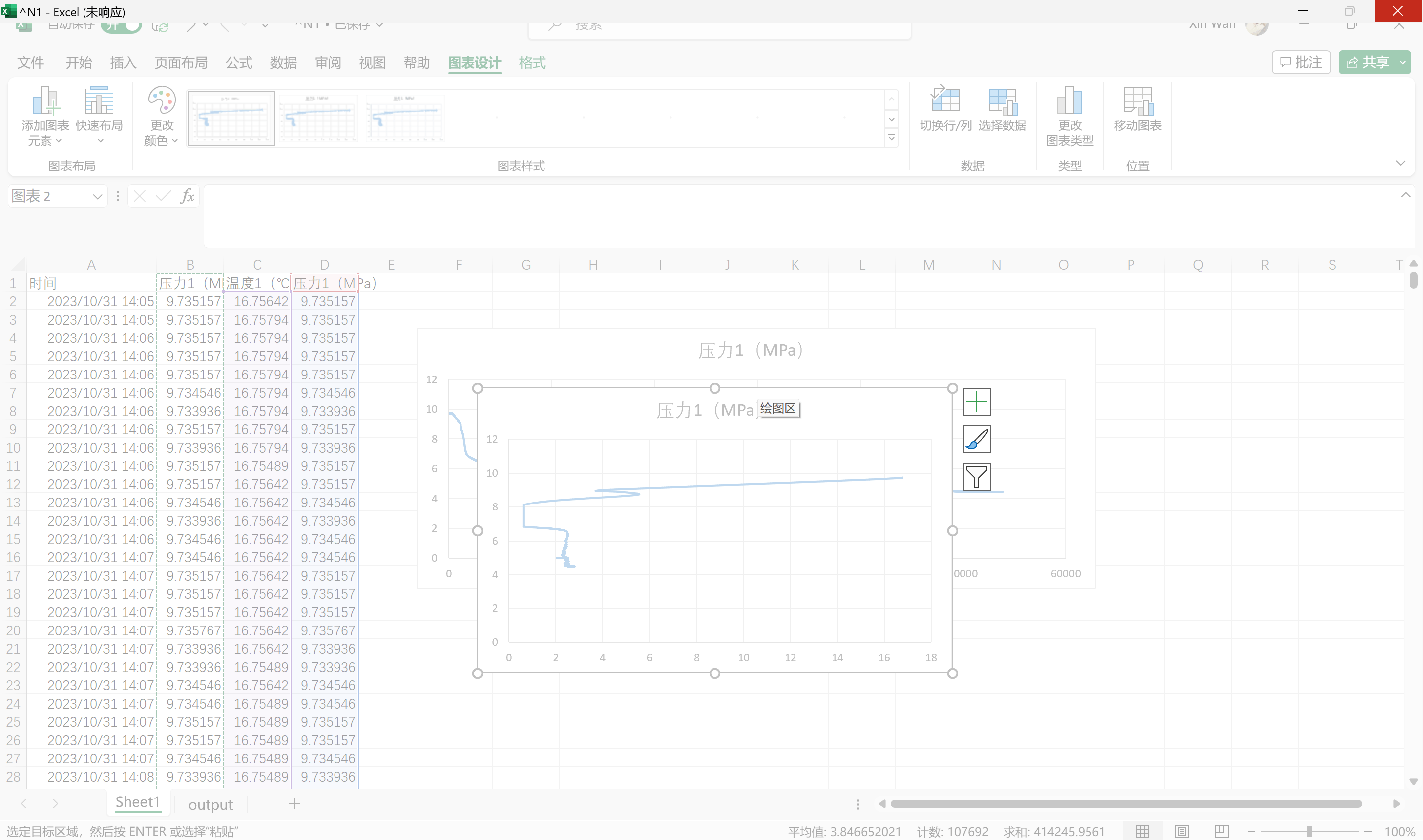Open chart filter funnel button

pos(976,477)
